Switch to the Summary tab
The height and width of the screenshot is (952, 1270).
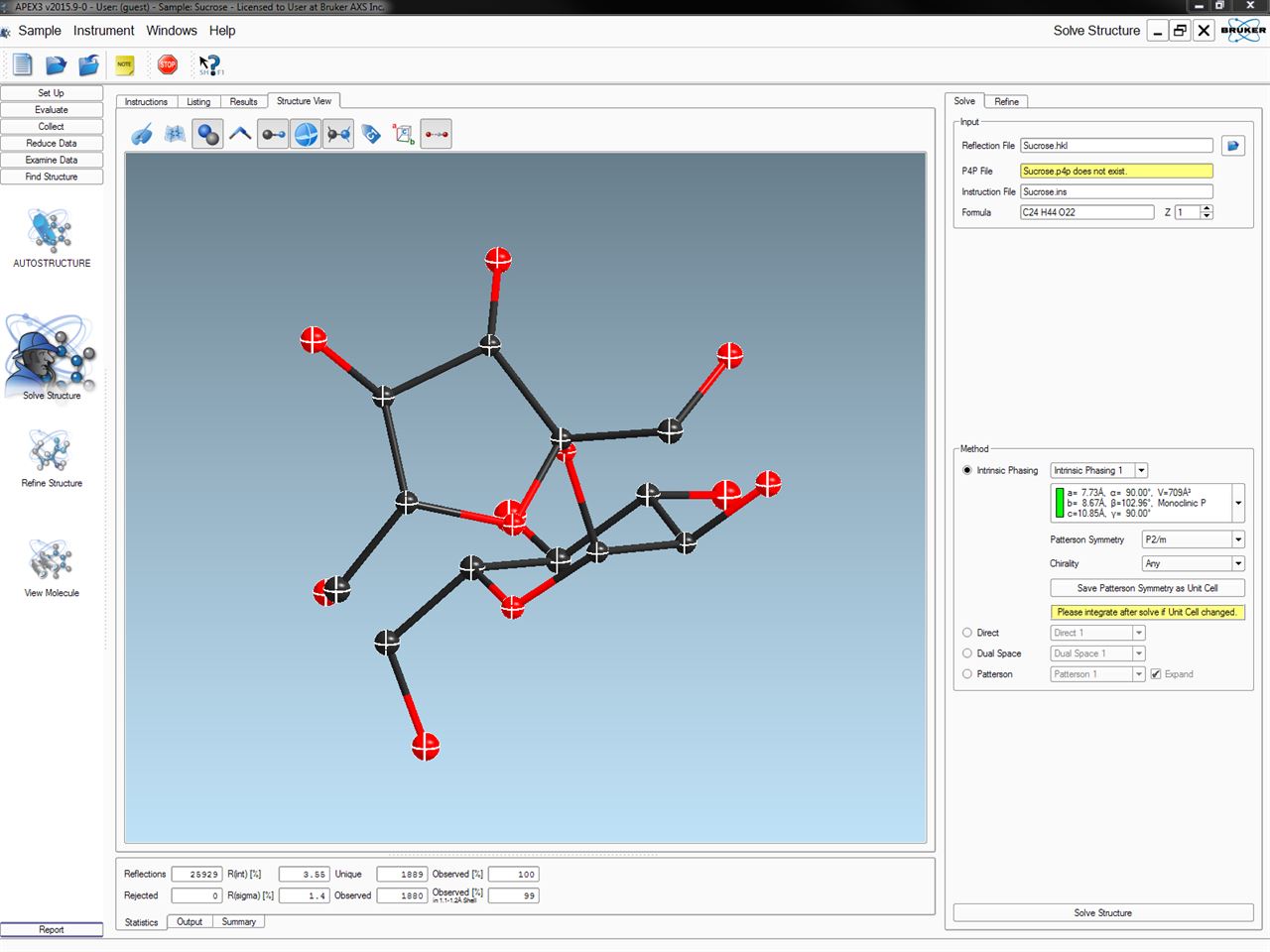click(x=238, y=922)
